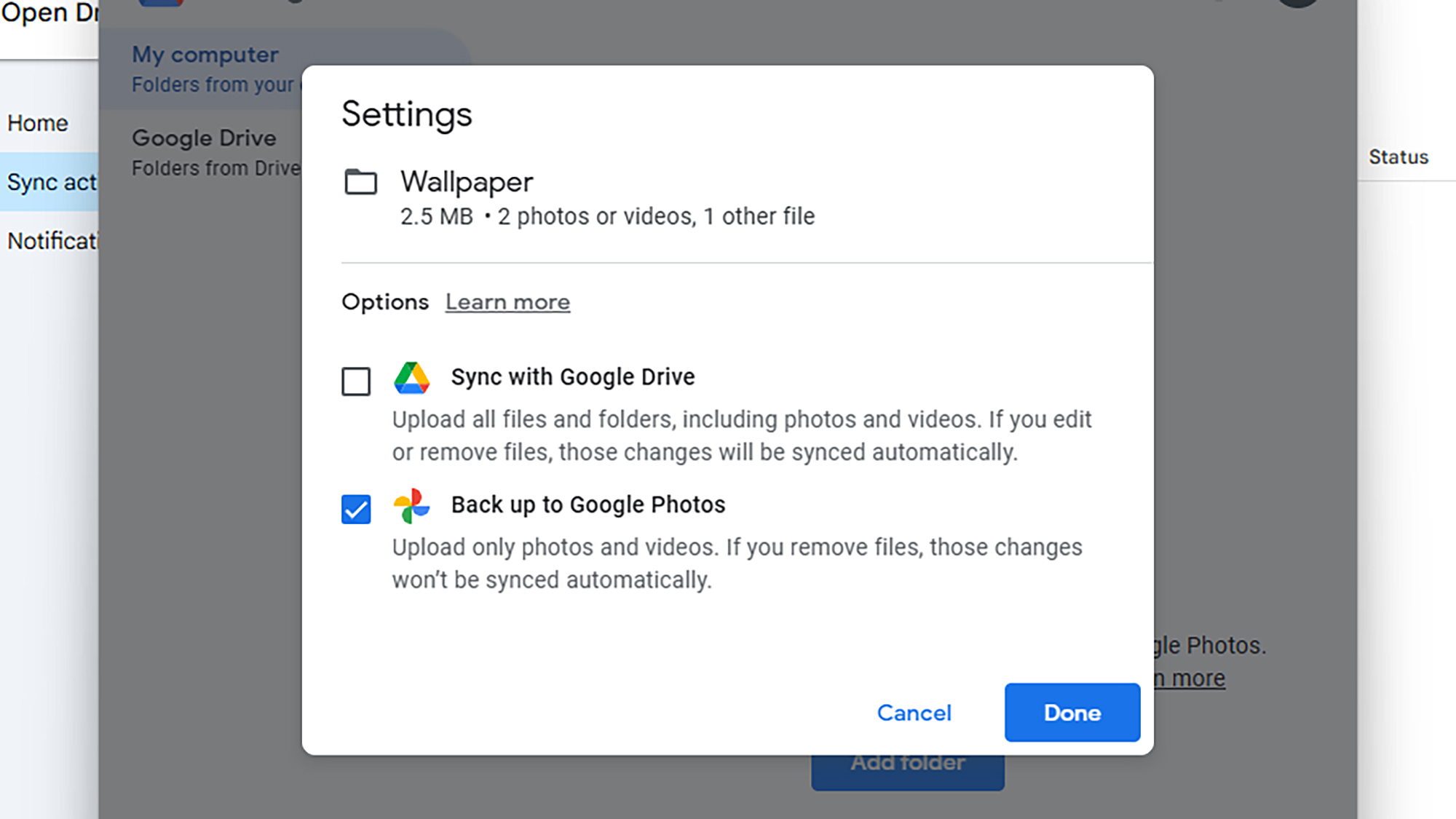Open the Learn more link
Screen dimensions: 1456x819
point(507,301)
